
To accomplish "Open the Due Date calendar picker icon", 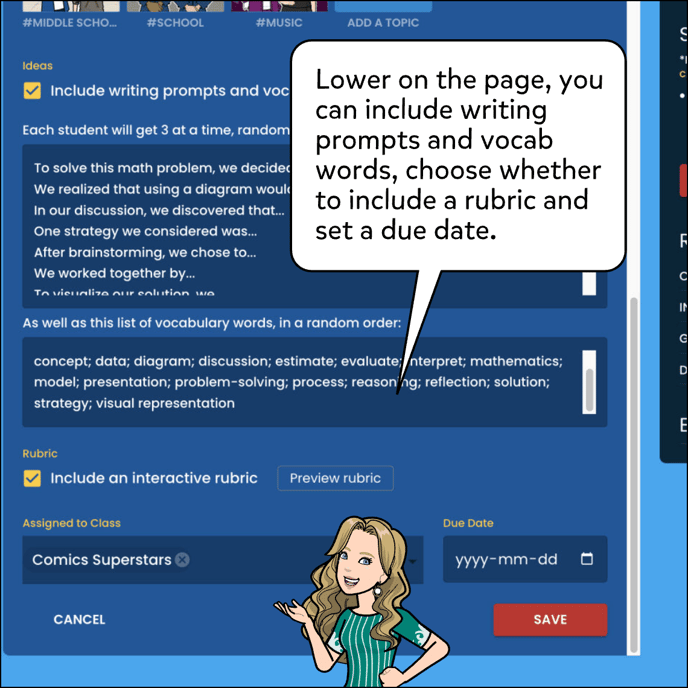I will coord(587,559).
